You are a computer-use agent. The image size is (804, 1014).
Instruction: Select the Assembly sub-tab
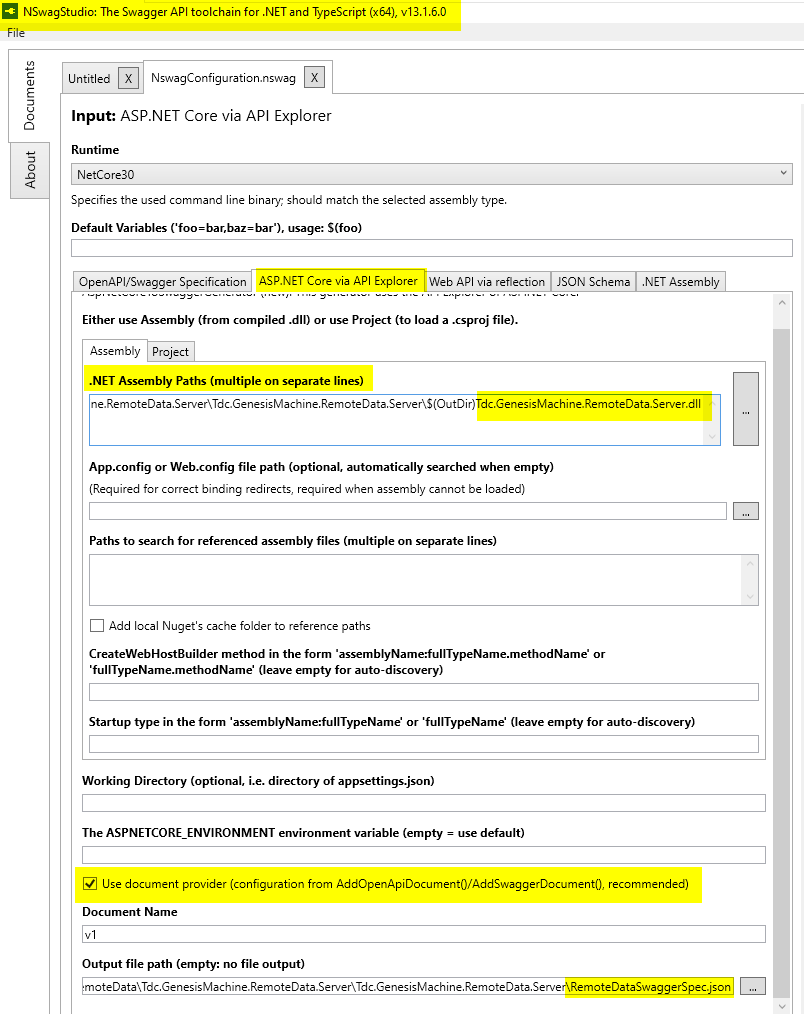point(115,351)
